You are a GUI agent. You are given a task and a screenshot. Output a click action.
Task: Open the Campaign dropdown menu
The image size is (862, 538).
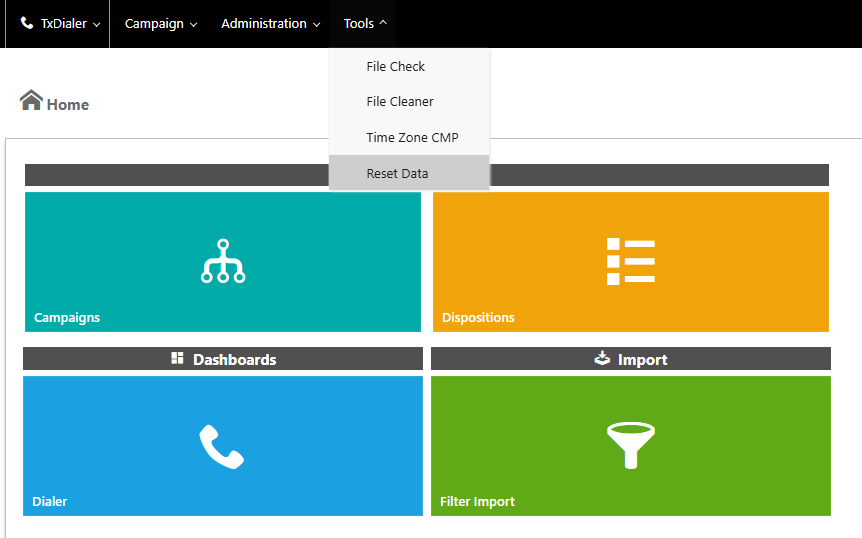coord(161,23)
